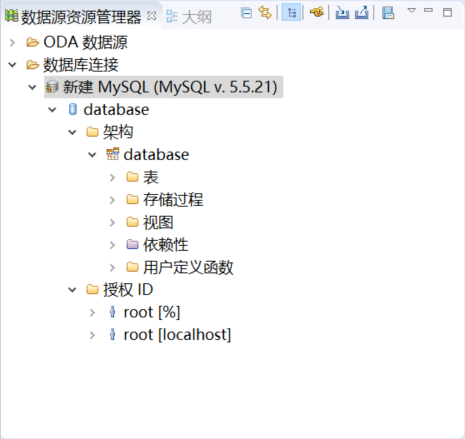465x439 pixels.
Task: Select 用户定义函数 tree item
Action: (188, 267)
